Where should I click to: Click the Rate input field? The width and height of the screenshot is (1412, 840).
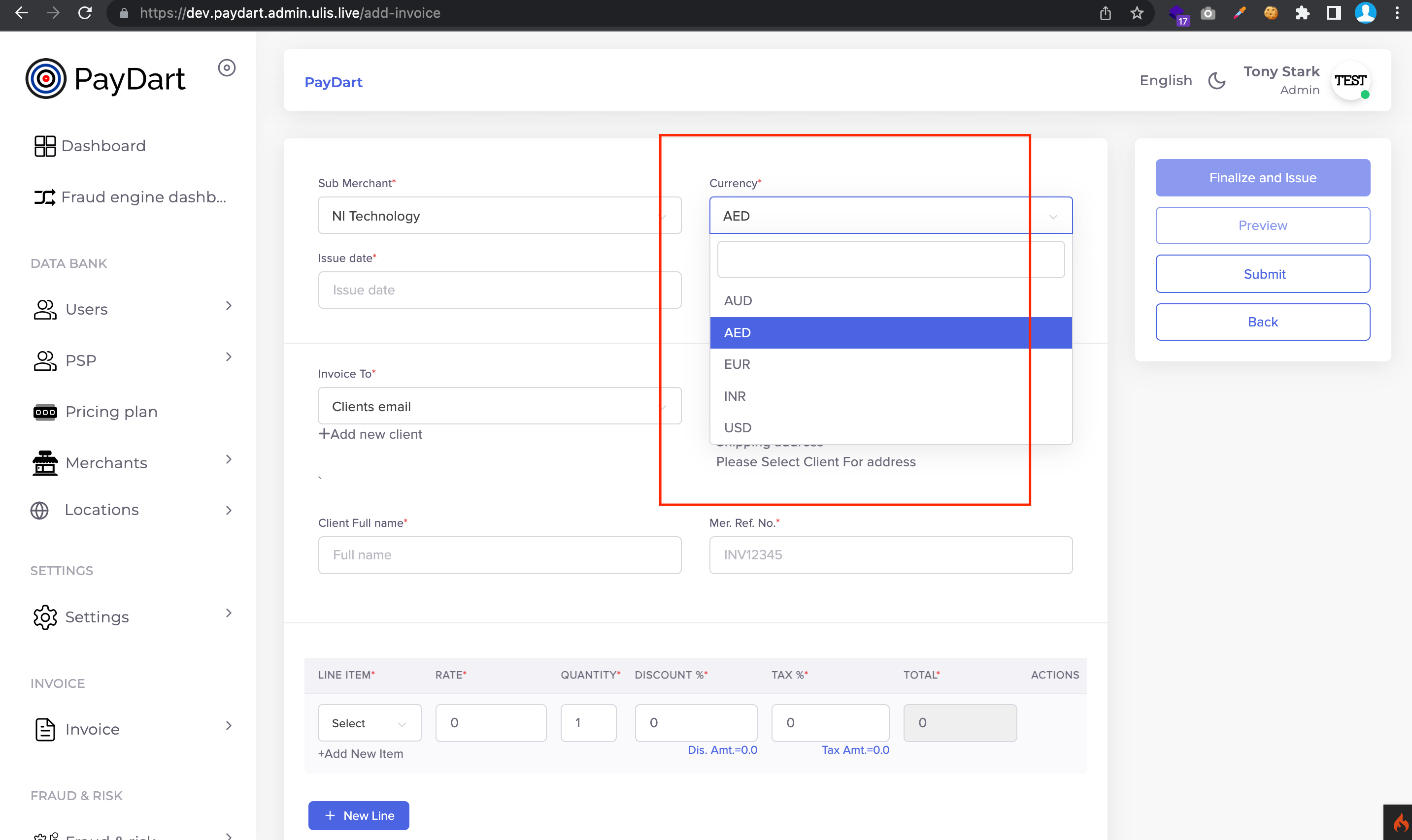point(491,723)
